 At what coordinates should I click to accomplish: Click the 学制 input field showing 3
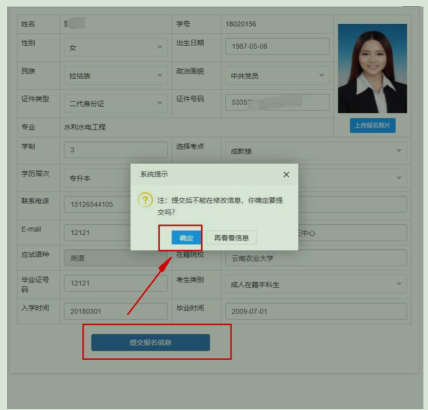116,150
